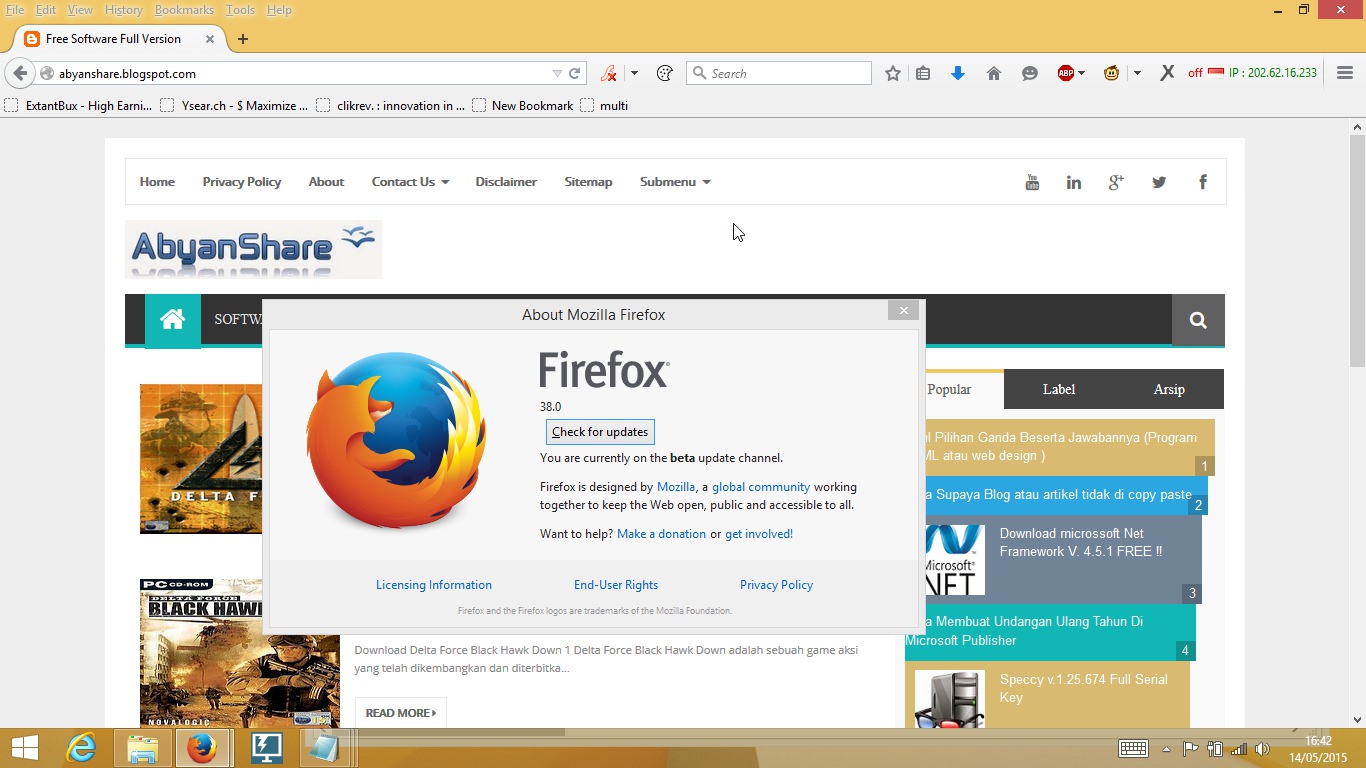Click the red flag IP indicator
Image resolution: width=1366 pixels, height=768 pixels.
[x=1216, y=73]
